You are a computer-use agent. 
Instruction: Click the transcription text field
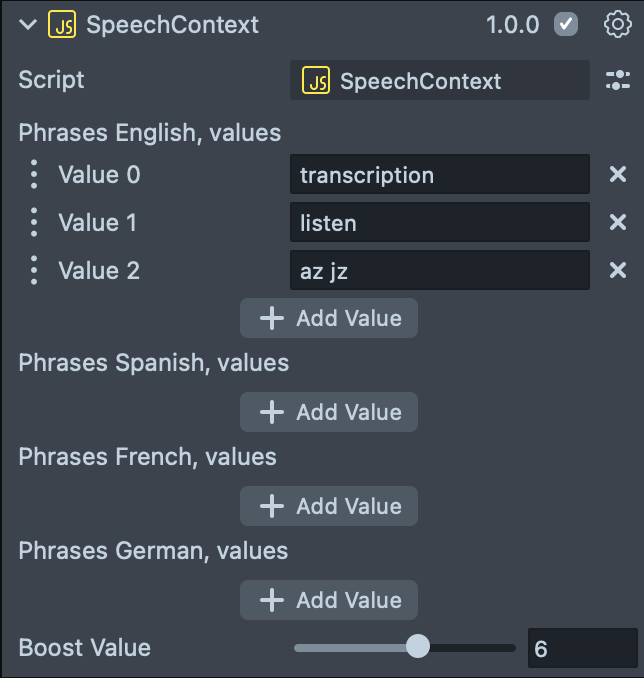click(439, 175)
